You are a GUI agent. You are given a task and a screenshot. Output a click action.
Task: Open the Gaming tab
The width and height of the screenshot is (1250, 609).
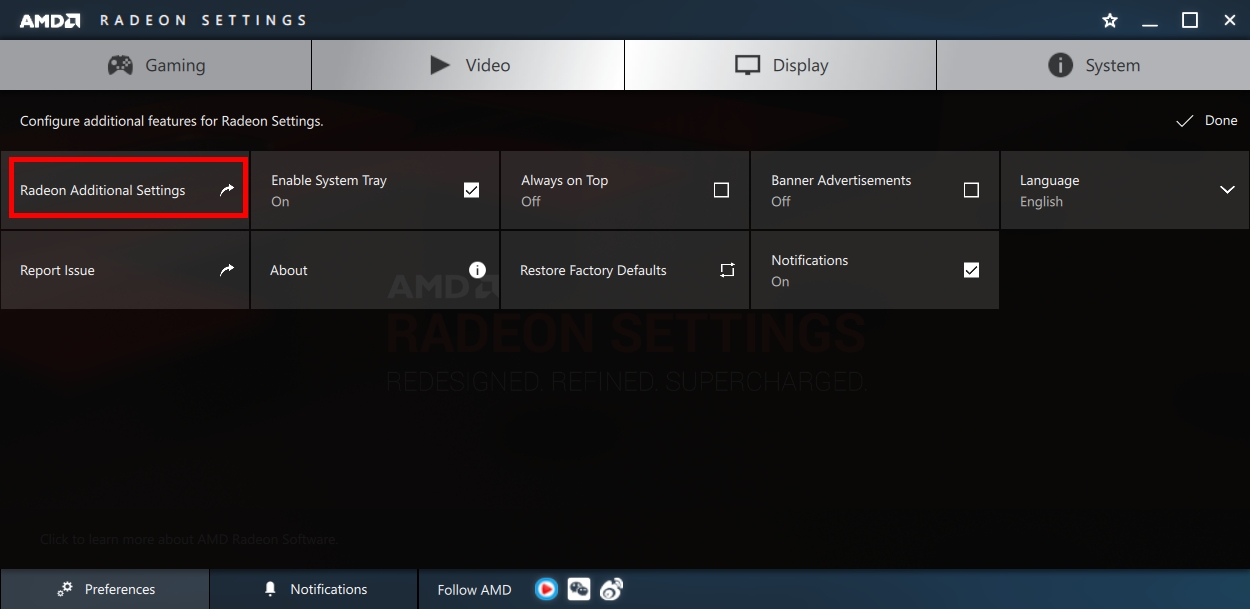pos(155,65)
